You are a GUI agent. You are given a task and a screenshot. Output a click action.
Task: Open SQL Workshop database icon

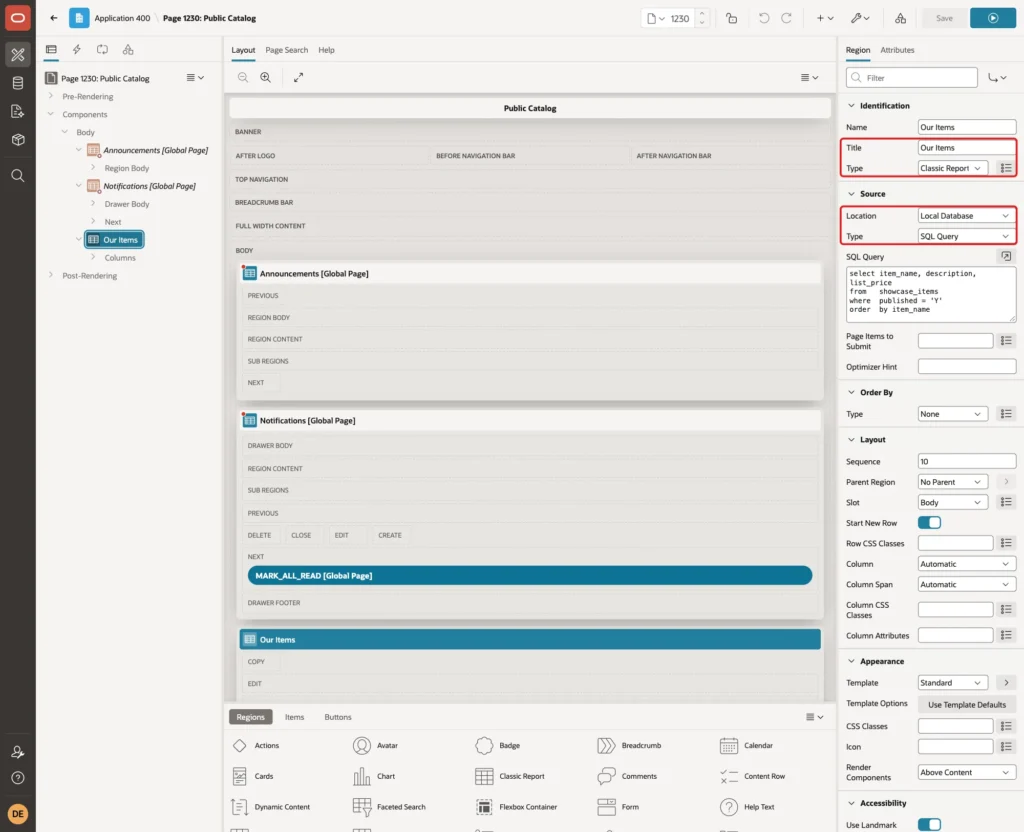18,83
